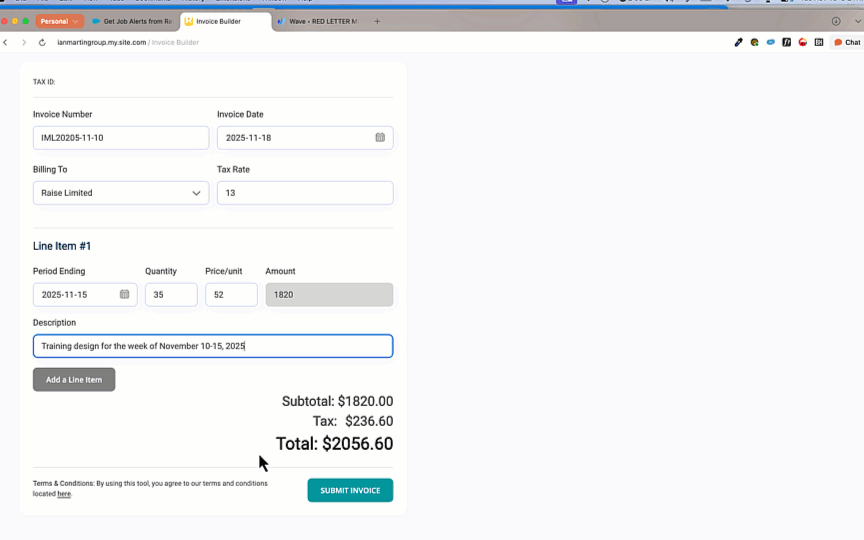Screen dimensions: 864x540
Task: Click the fonts 'f' extension icon
Action: (787, 43)
